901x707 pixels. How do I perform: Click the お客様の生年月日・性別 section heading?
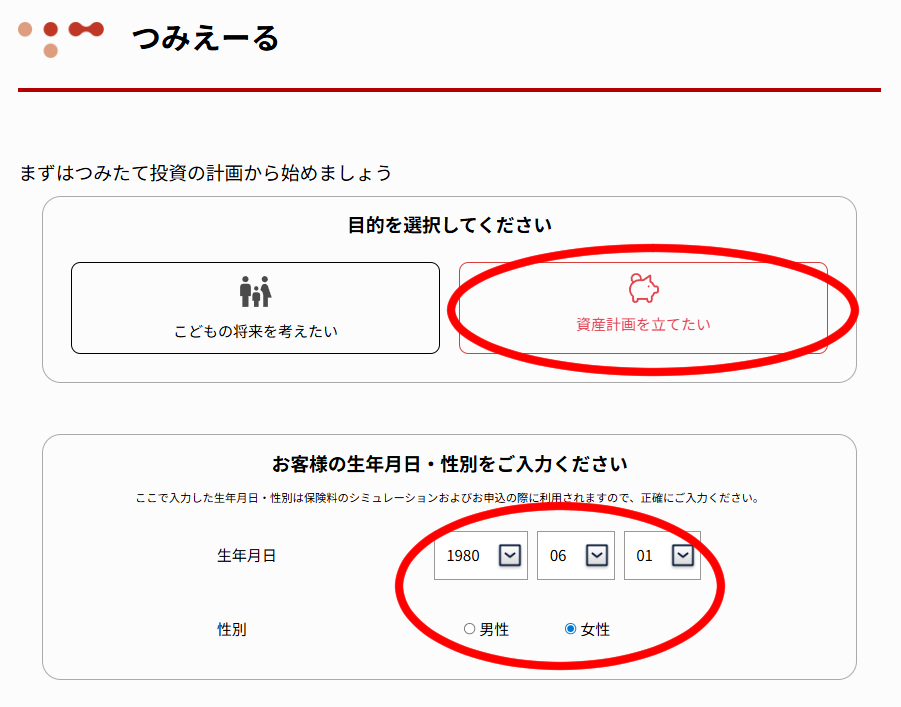[x=449, y=464]
